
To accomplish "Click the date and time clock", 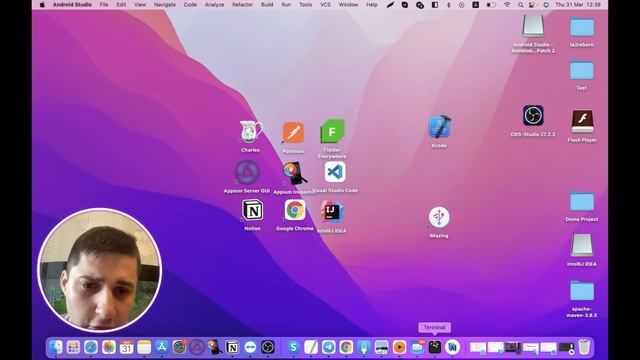I will [x=578, y=5].
